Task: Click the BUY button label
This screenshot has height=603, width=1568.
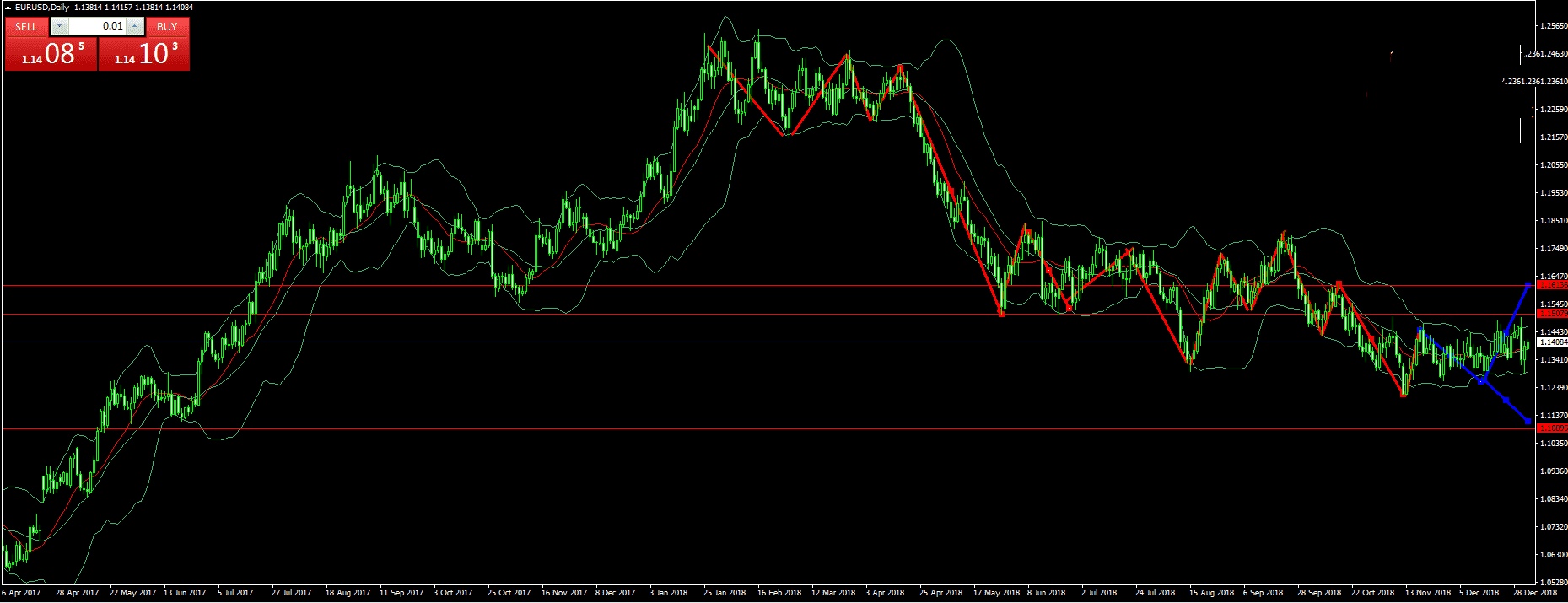Action: coord(167,26)
